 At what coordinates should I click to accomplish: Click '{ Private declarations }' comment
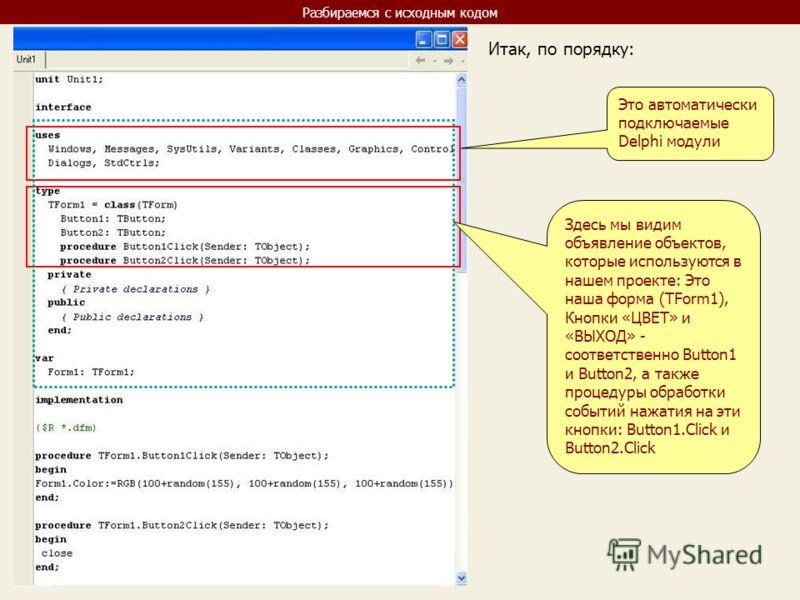(x=135, y=289)
